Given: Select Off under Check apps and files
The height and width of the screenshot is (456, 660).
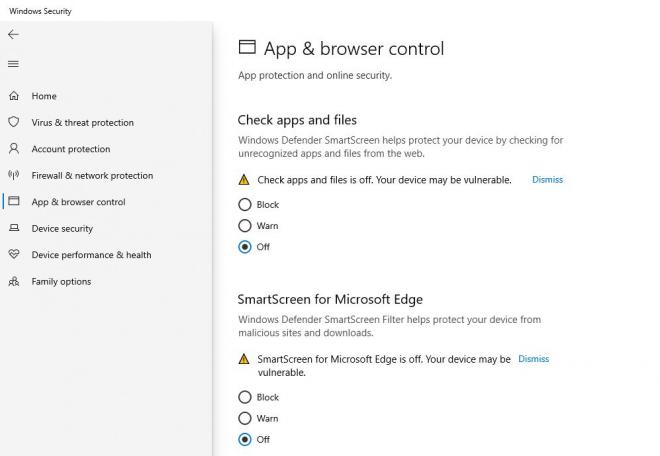Looking at the screenshot, I should click(x=245, y=247).
